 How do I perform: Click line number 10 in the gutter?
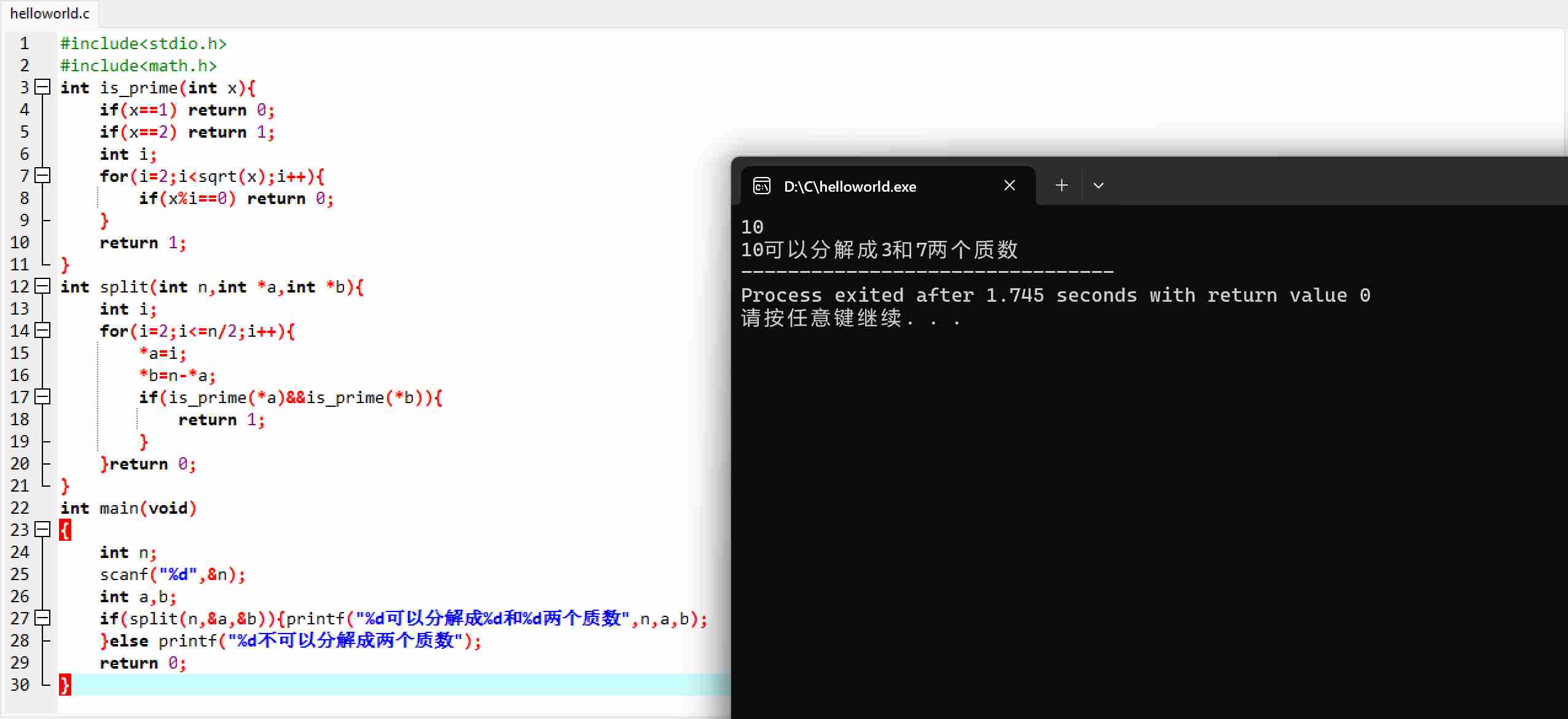20,242
